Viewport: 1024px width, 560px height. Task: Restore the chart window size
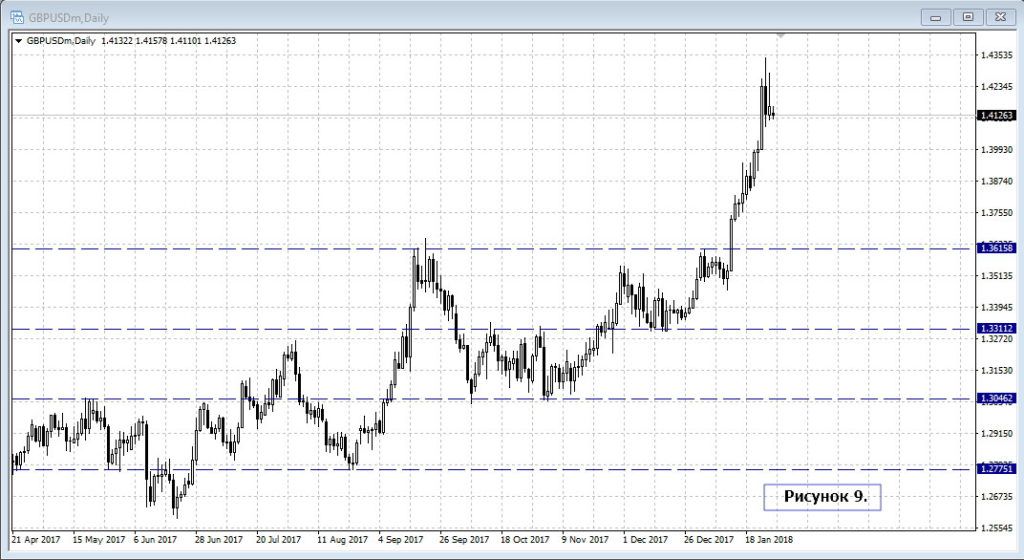[x=967, y=16]
